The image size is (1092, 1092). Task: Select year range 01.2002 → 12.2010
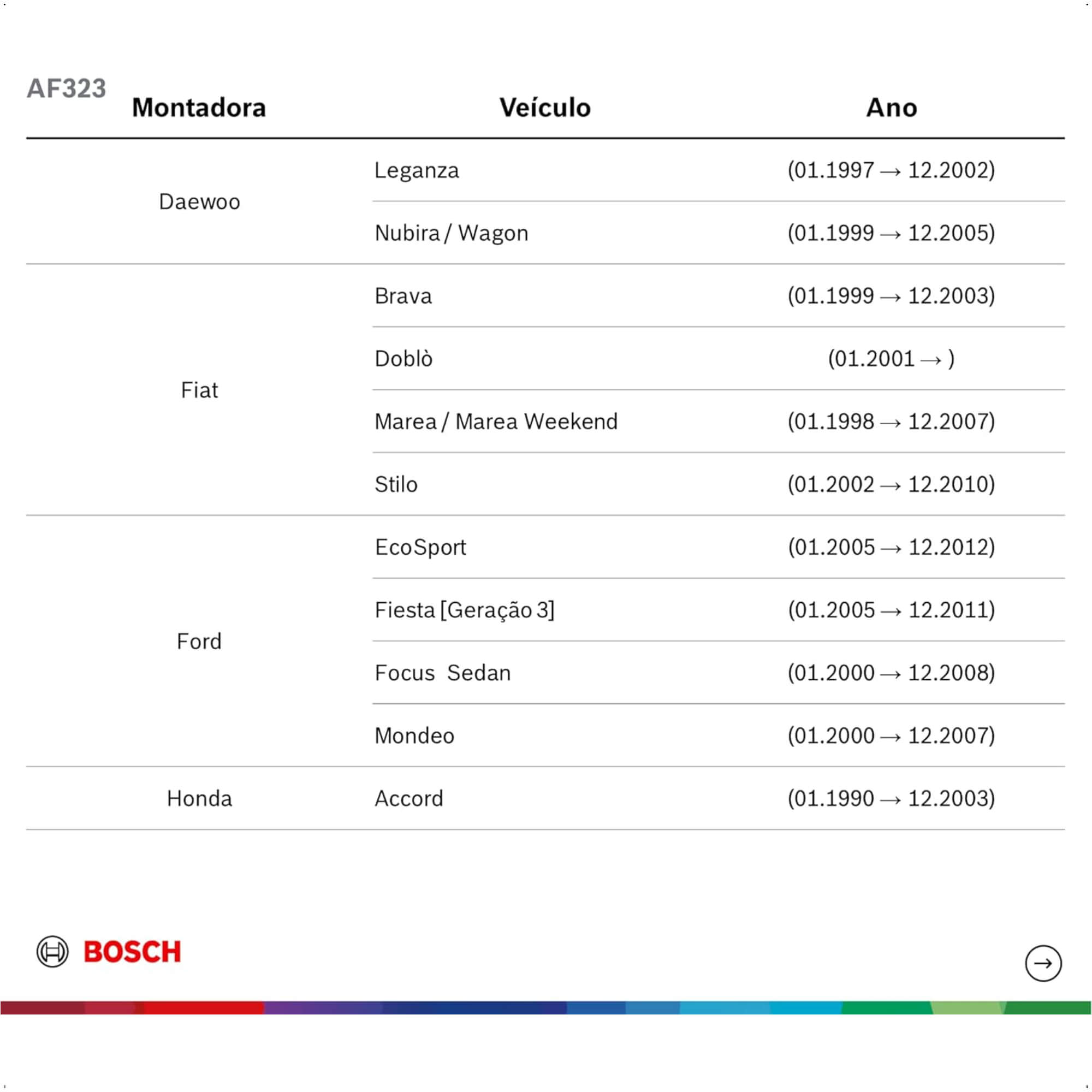coord(892,484)
